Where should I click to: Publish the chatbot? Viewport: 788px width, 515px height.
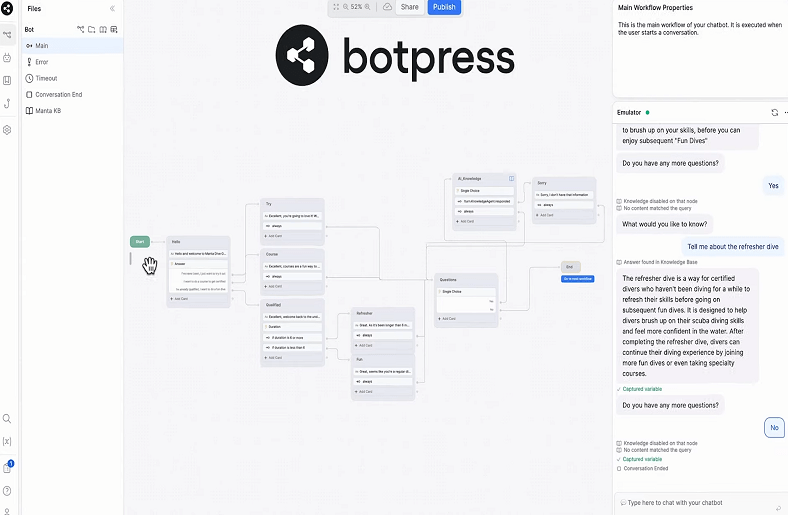pos(444,7)
